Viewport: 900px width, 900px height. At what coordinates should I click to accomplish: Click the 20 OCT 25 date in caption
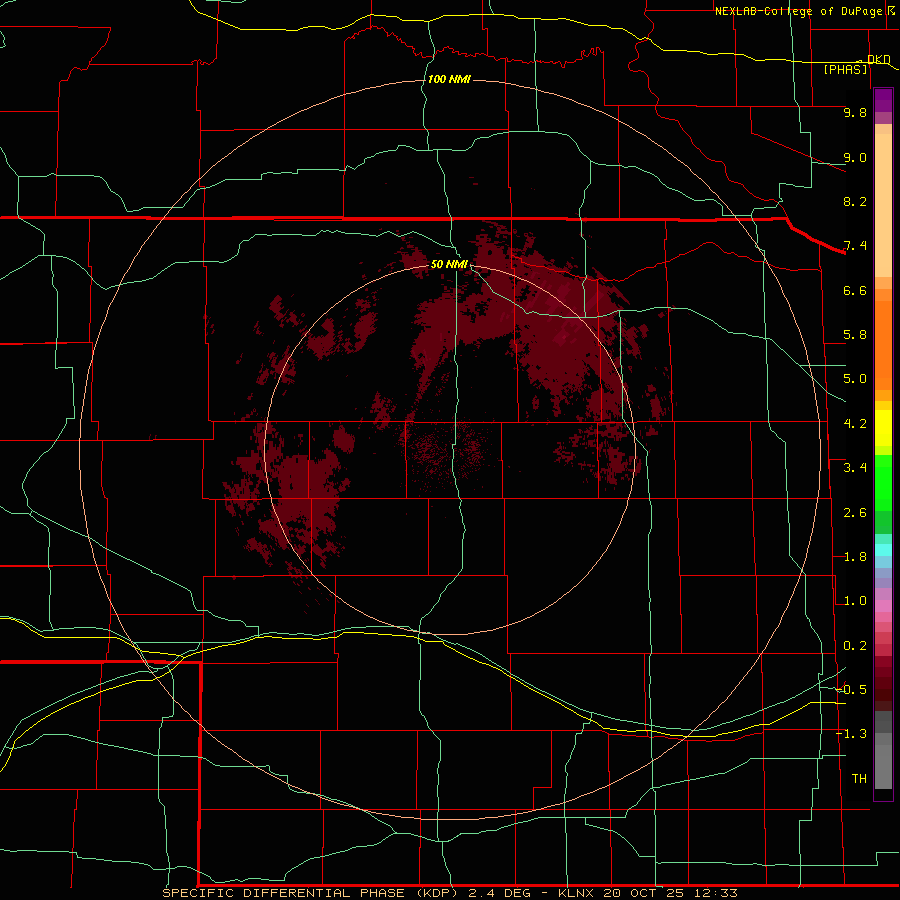(x=645, y=893)
